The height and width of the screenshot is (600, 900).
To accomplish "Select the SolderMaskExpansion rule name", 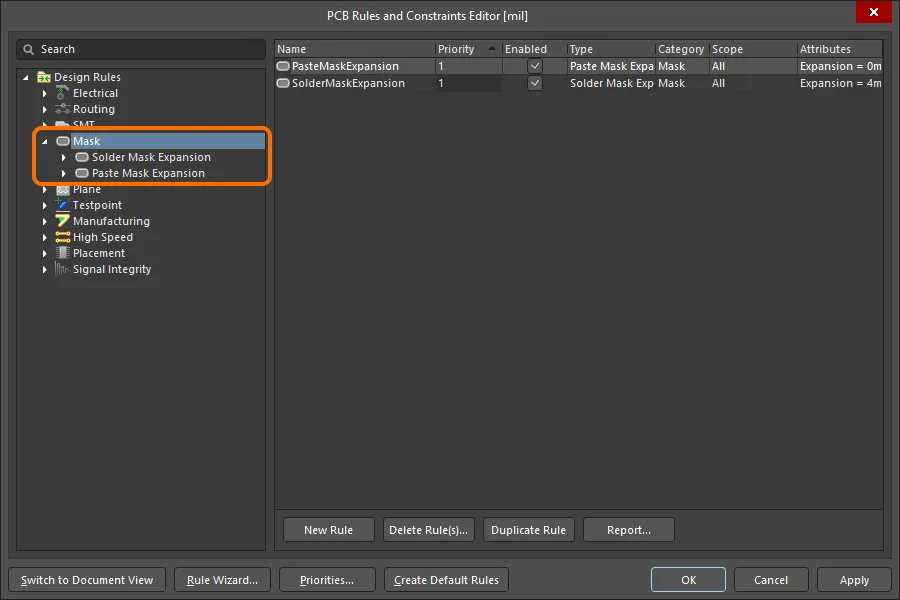I will tap(348, 83).
